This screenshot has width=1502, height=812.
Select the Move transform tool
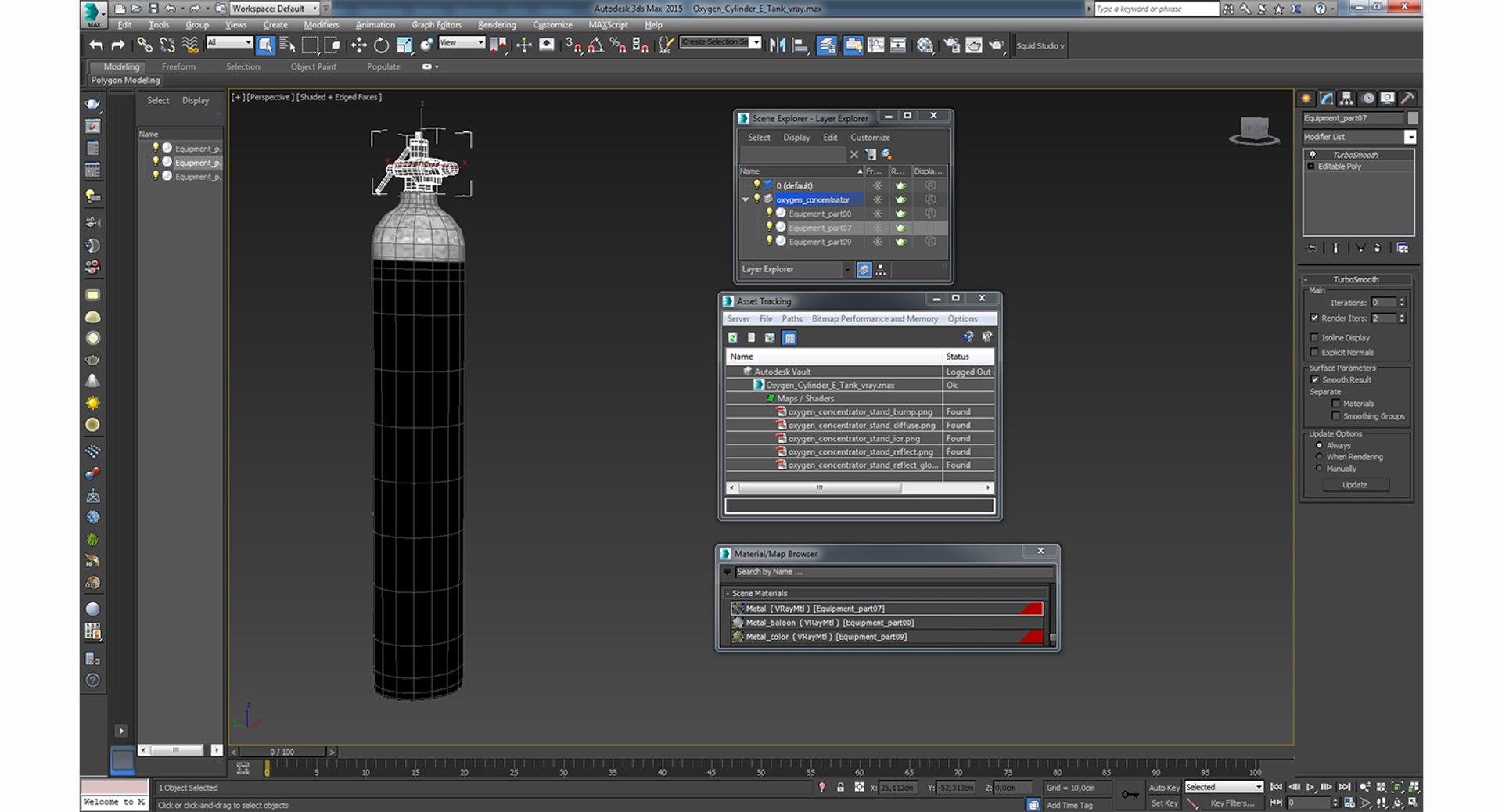(x=358, y=45)
